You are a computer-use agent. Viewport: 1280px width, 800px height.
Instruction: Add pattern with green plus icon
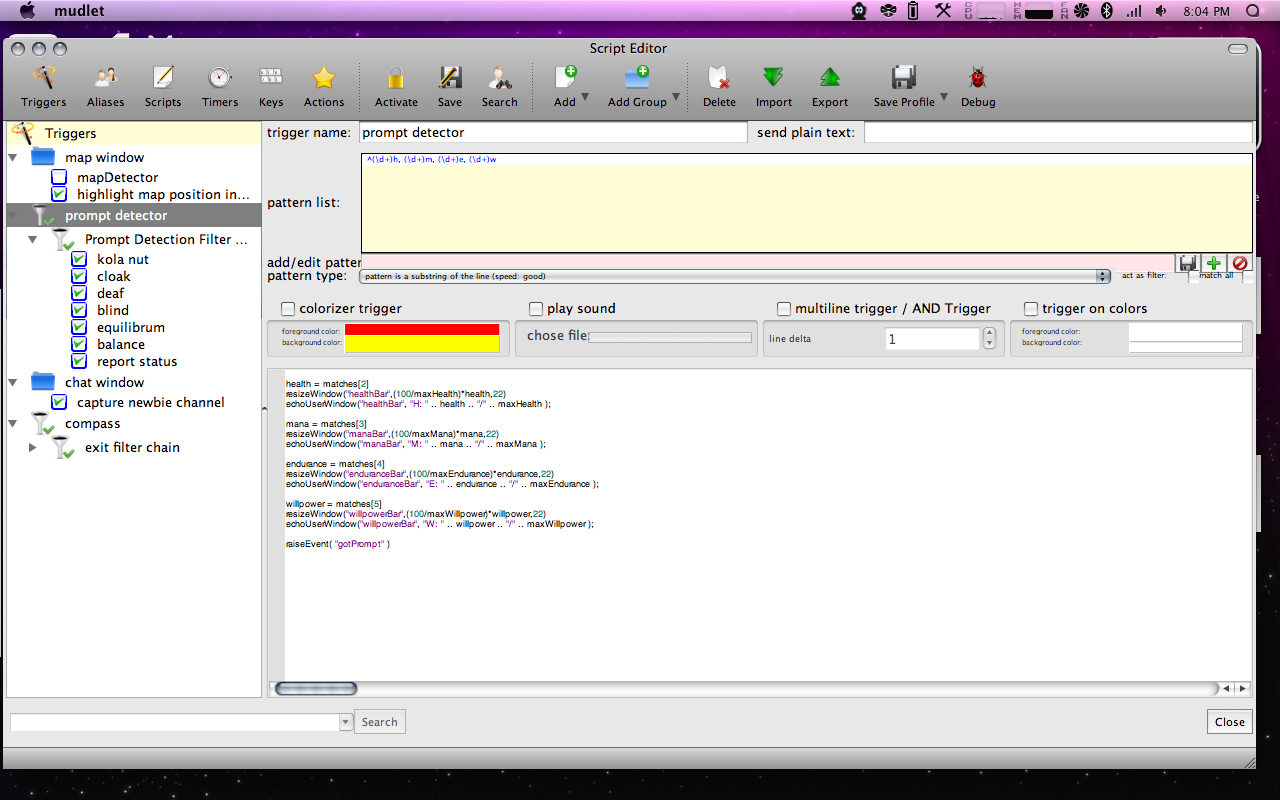point(1214,263)
